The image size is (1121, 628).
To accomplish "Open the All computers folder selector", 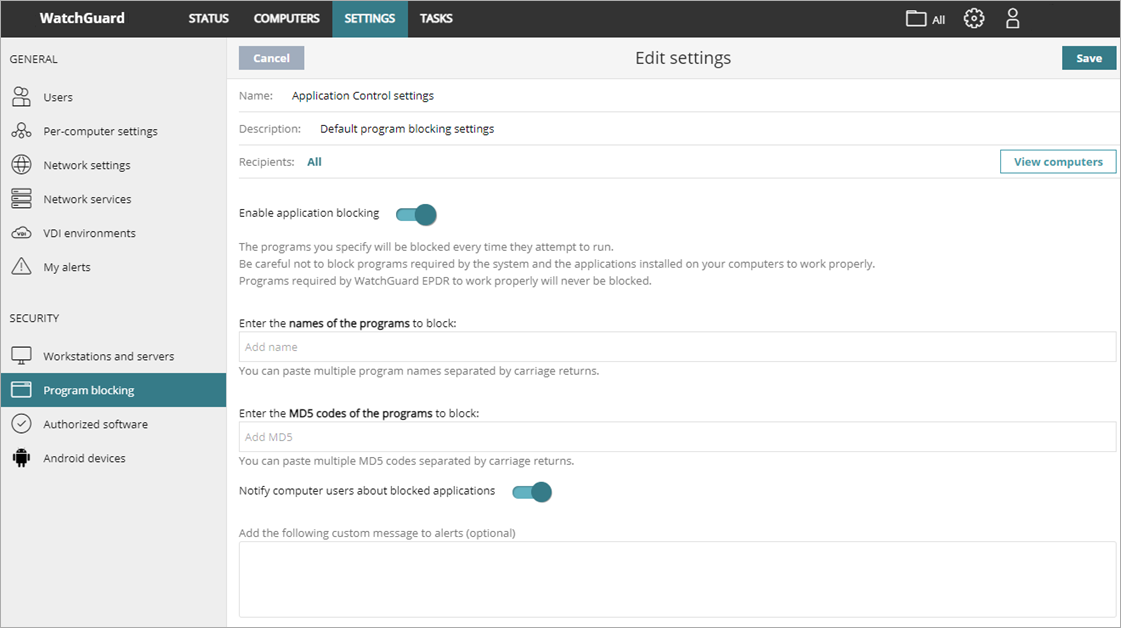I will [924, 18].
